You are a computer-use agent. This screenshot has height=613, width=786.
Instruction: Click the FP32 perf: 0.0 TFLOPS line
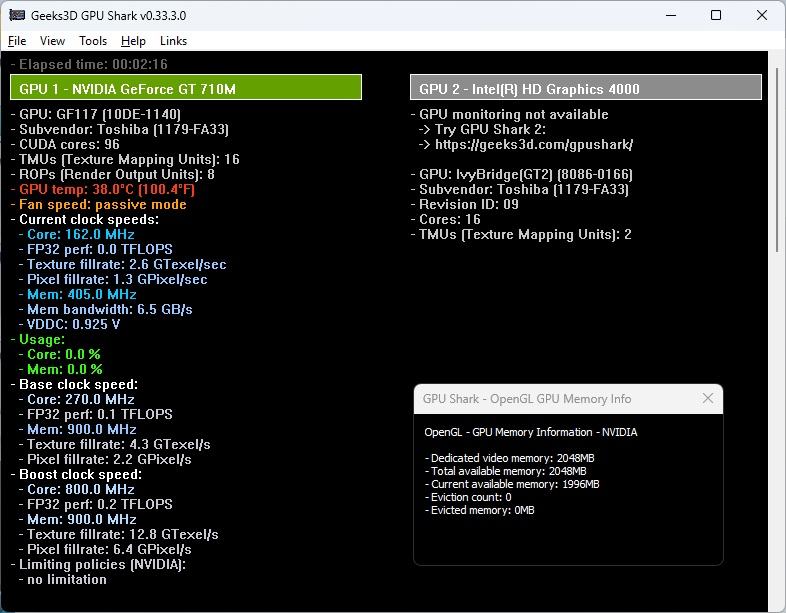(96, 250)
